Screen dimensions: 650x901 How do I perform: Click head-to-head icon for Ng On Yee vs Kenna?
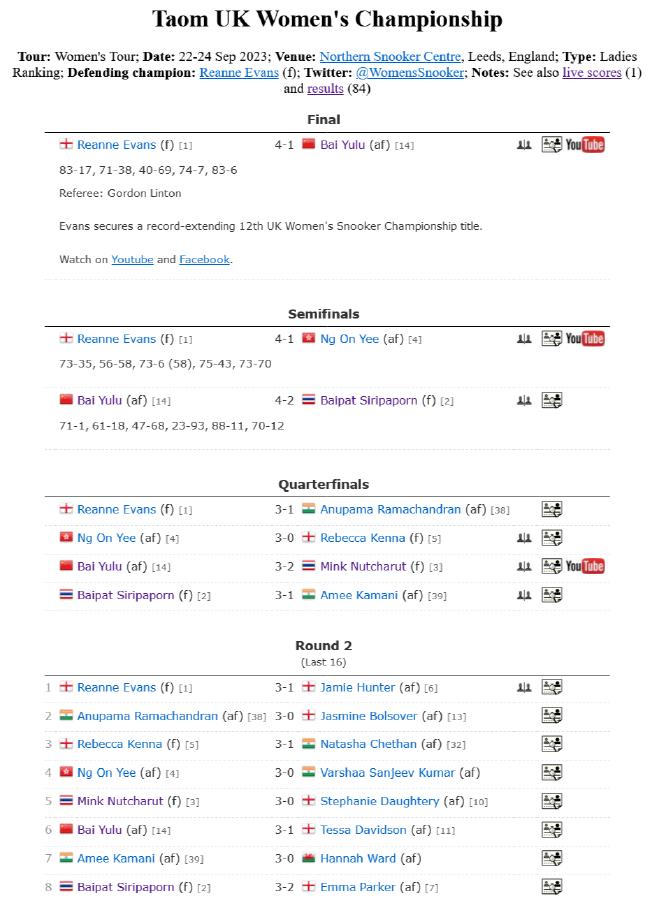(x=524, y=538)
